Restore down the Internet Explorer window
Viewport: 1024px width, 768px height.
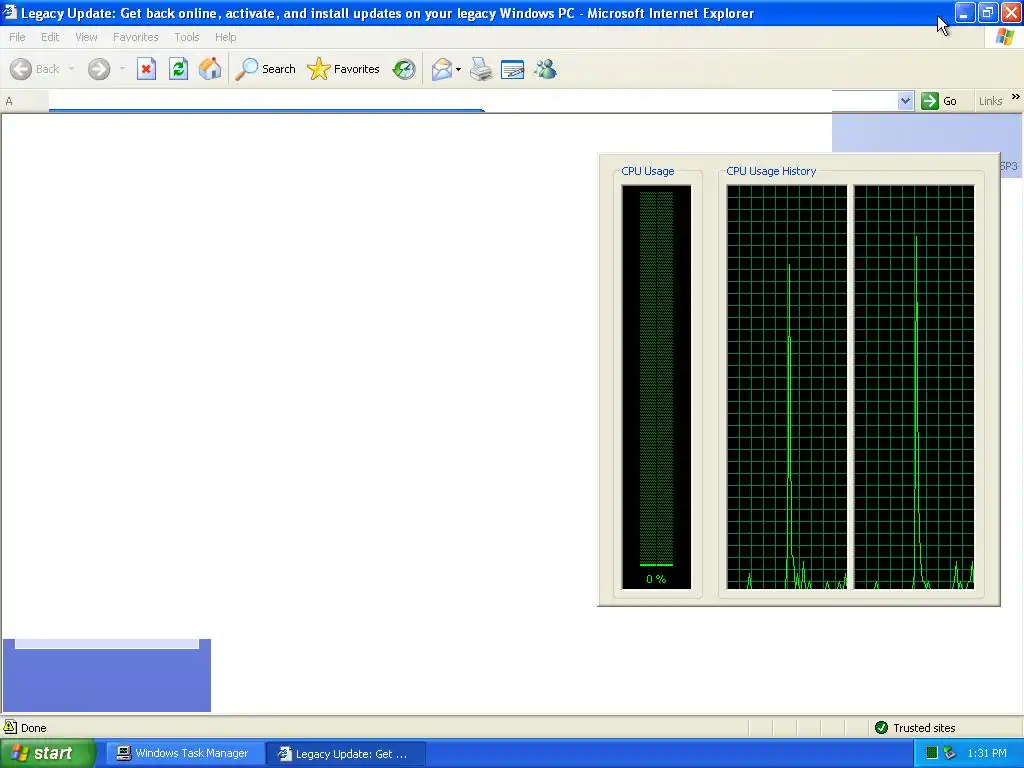(x=987, y=12)
